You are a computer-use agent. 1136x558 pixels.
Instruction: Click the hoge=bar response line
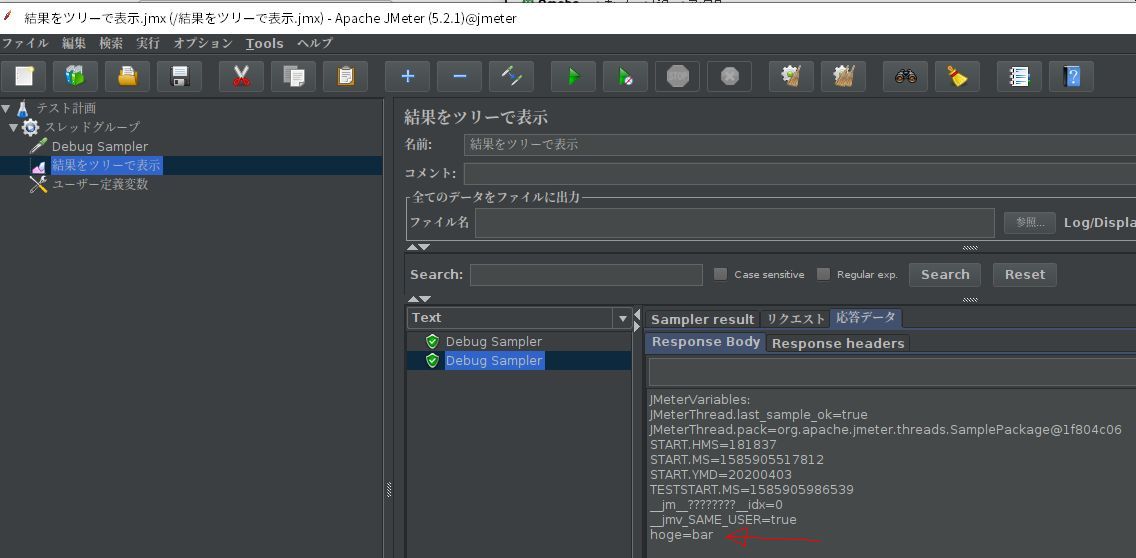tap(681, 535)
